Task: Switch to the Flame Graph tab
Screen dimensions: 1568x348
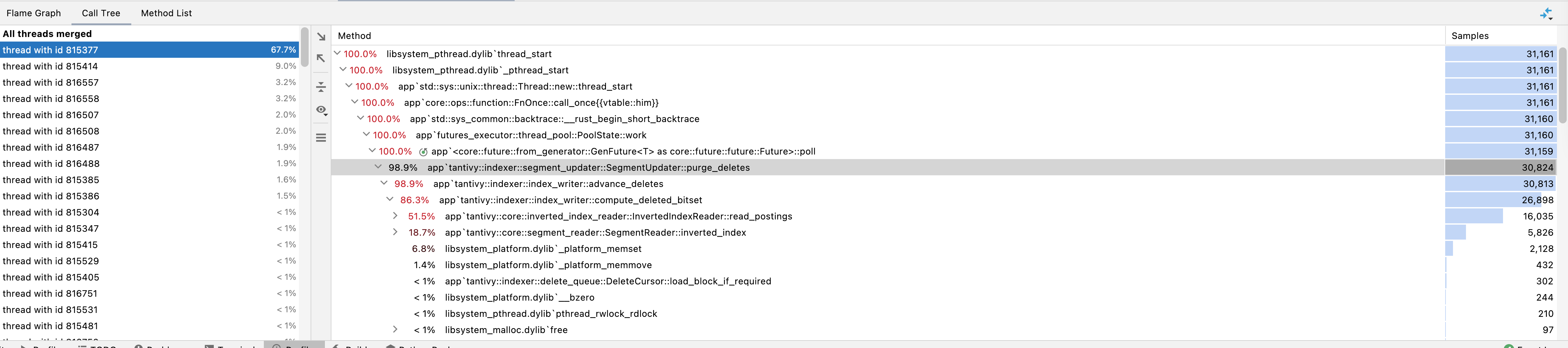Action: pyautogui.click(x=33, y=13)
